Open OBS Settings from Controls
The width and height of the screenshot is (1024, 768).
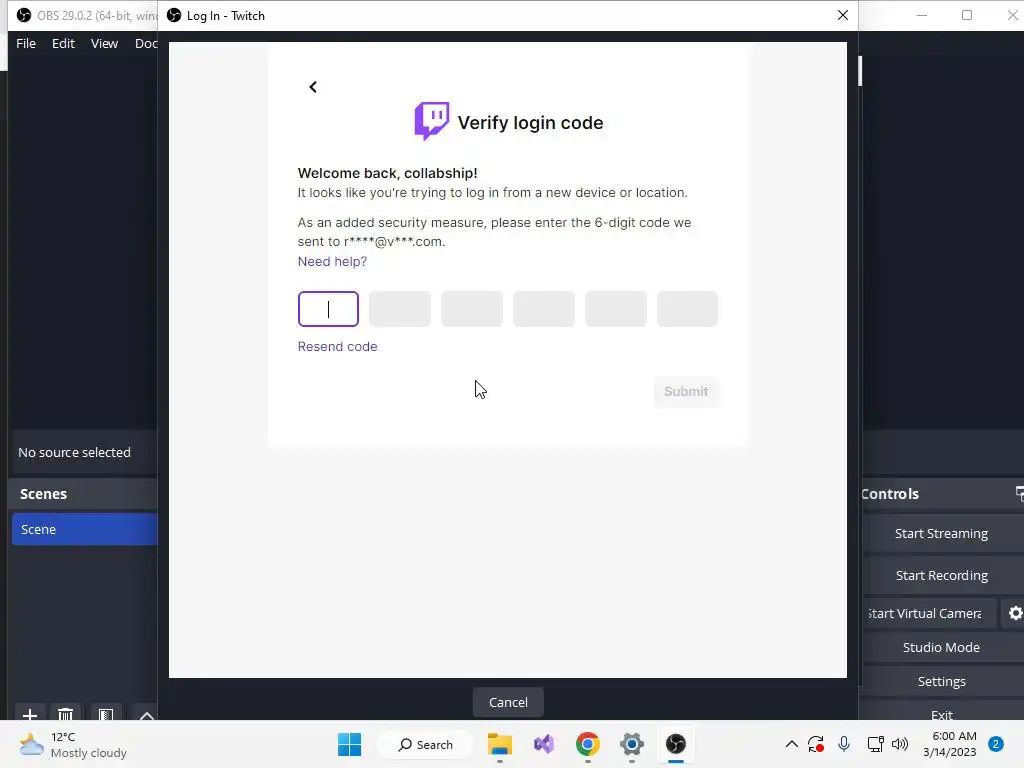click(x=941, y=681)
